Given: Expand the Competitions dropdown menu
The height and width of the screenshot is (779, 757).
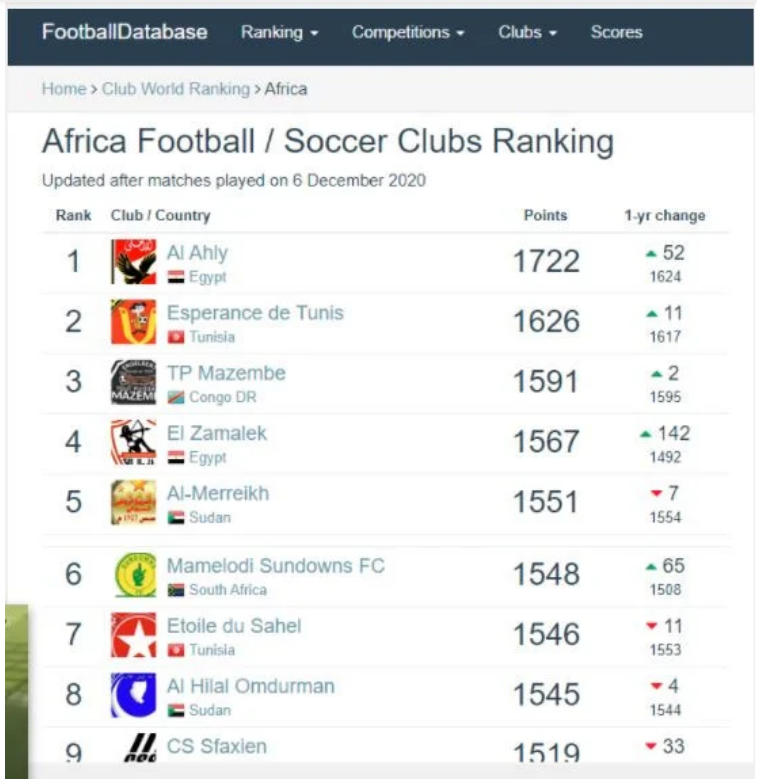Looking at the screenshot, I should (x=408, y=32).
